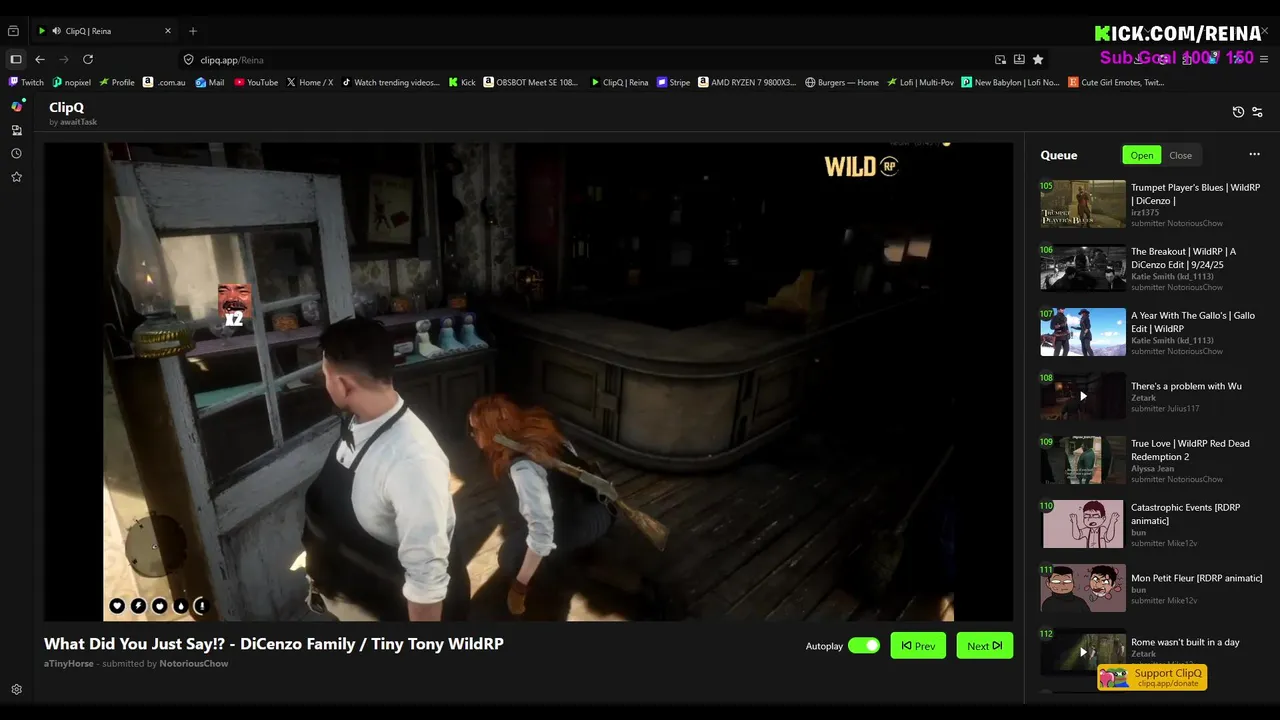Open Burgers — Home bookmark
The height and width of the screenshot is (720, 1280).
click(841, 83)
